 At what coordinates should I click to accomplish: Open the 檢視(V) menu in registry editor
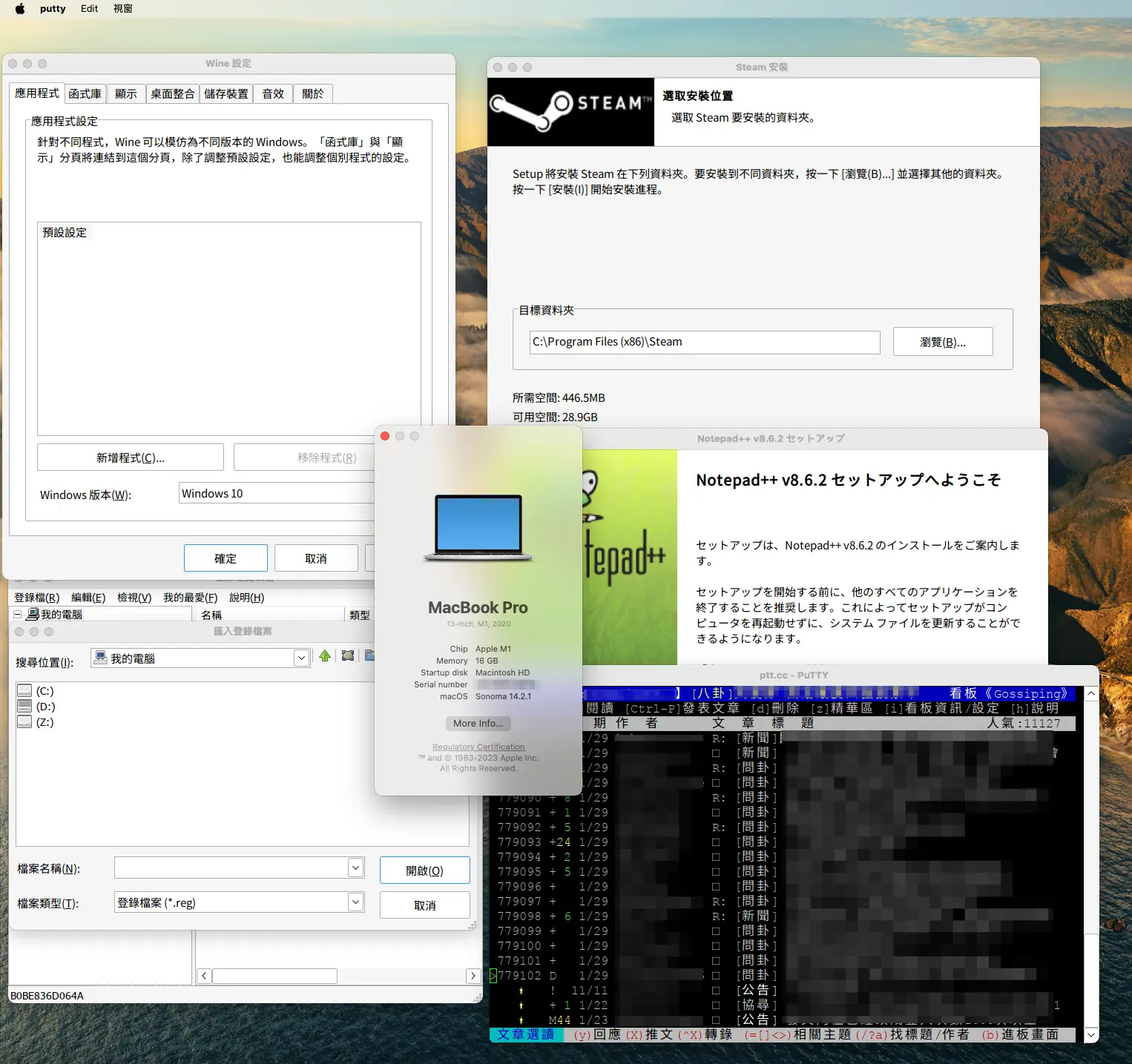(134, 598)
